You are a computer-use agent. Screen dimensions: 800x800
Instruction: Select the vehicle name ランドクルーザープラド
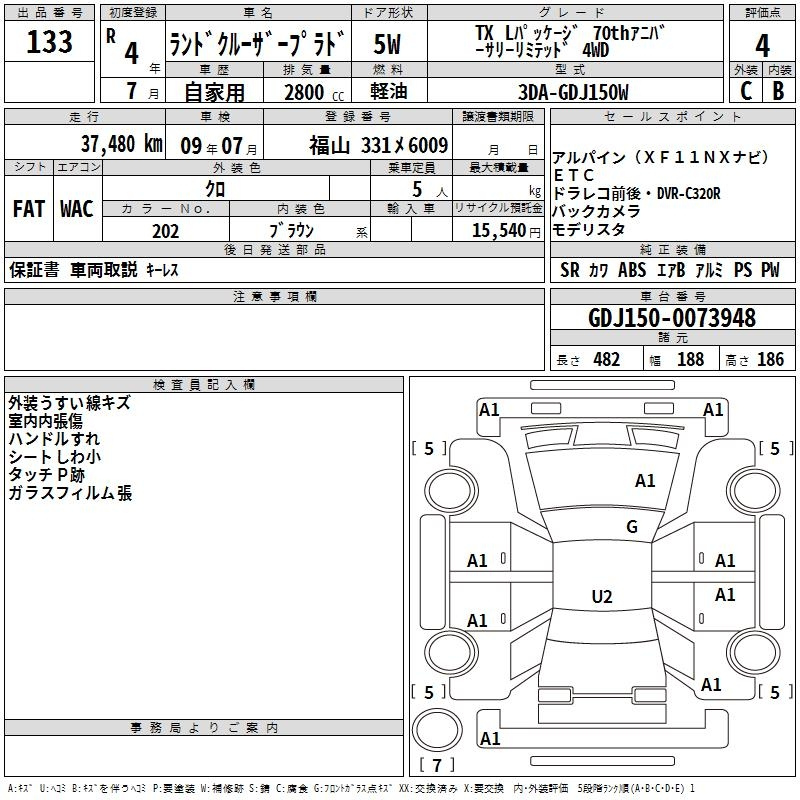pos(257,44)
